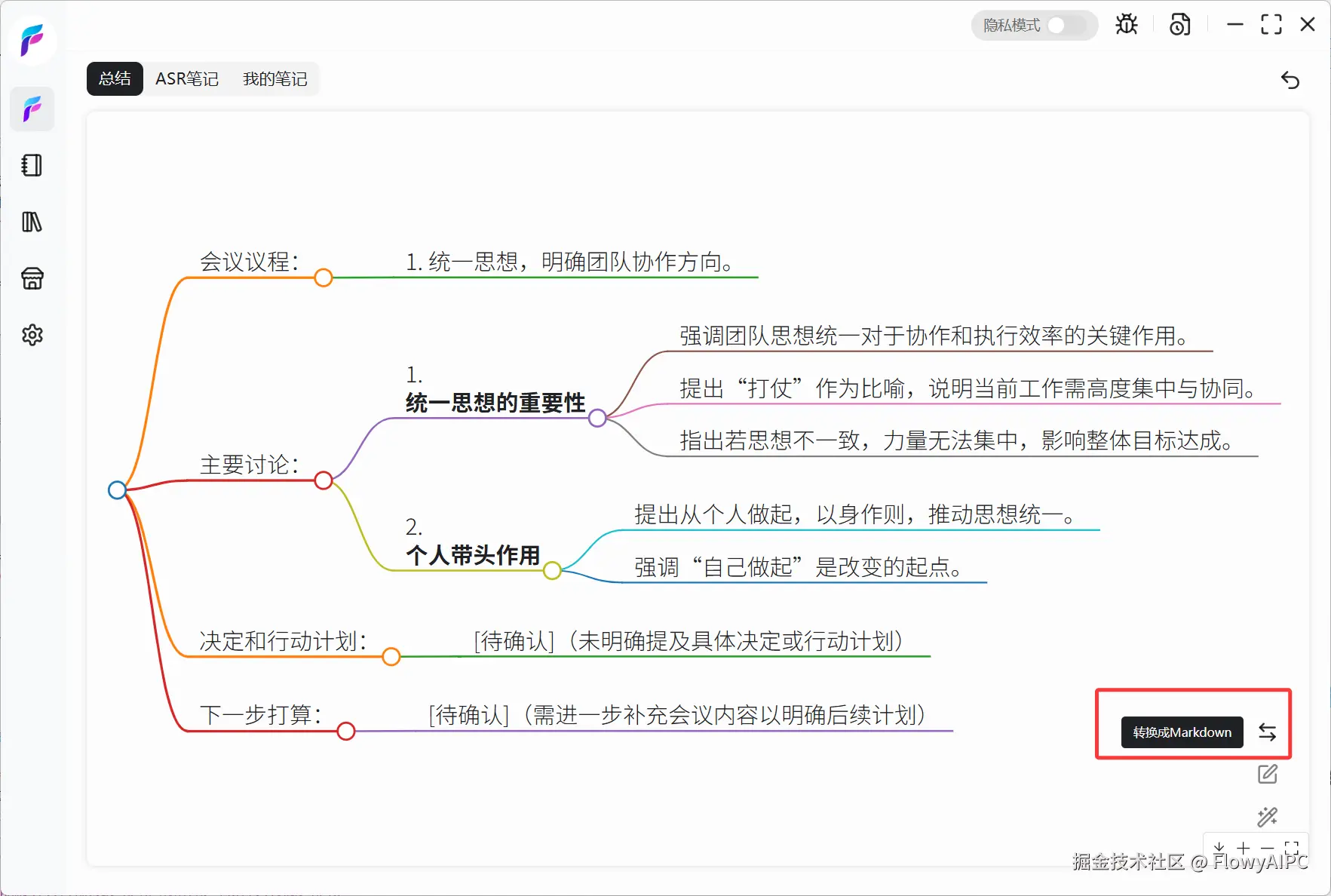Image resolution: width=1331 pixels, height=896 pixels.
Task: Collapse the 统一思想的重要性 branch node
Action: pos(598,417)
